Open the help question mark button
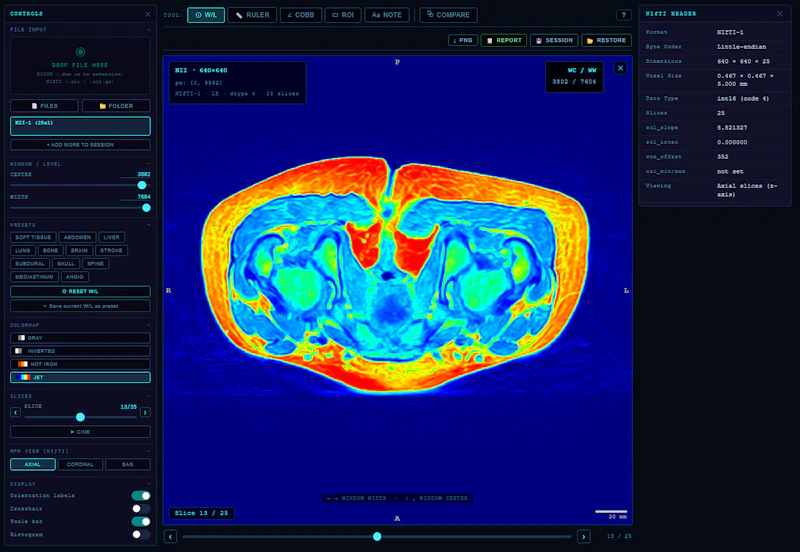800x552 pixels. [x=623, y=15]
